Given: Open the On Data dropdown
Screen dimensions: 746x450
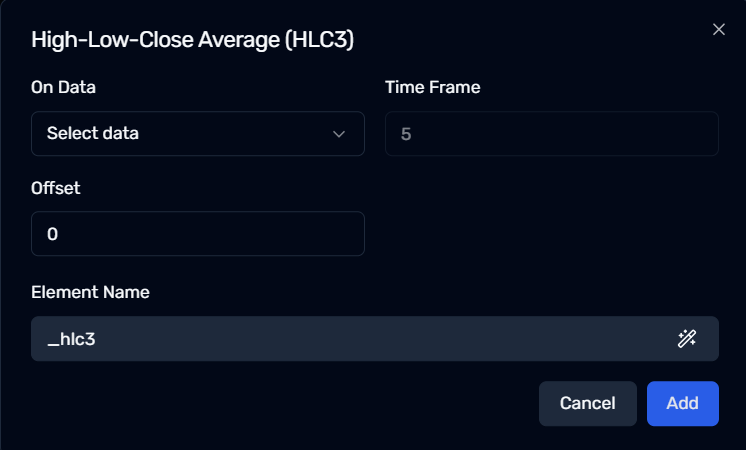Looking at the screenshot, I should coord(198,134).
